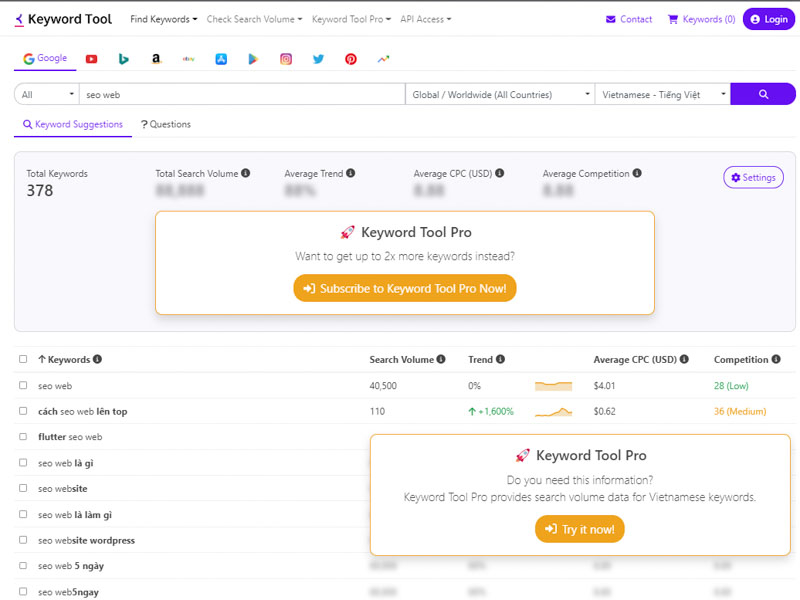This screenshot has width=800, height=600.
Task: Click the table Average CPC column info icon
Action: click(x=684, y=359)
